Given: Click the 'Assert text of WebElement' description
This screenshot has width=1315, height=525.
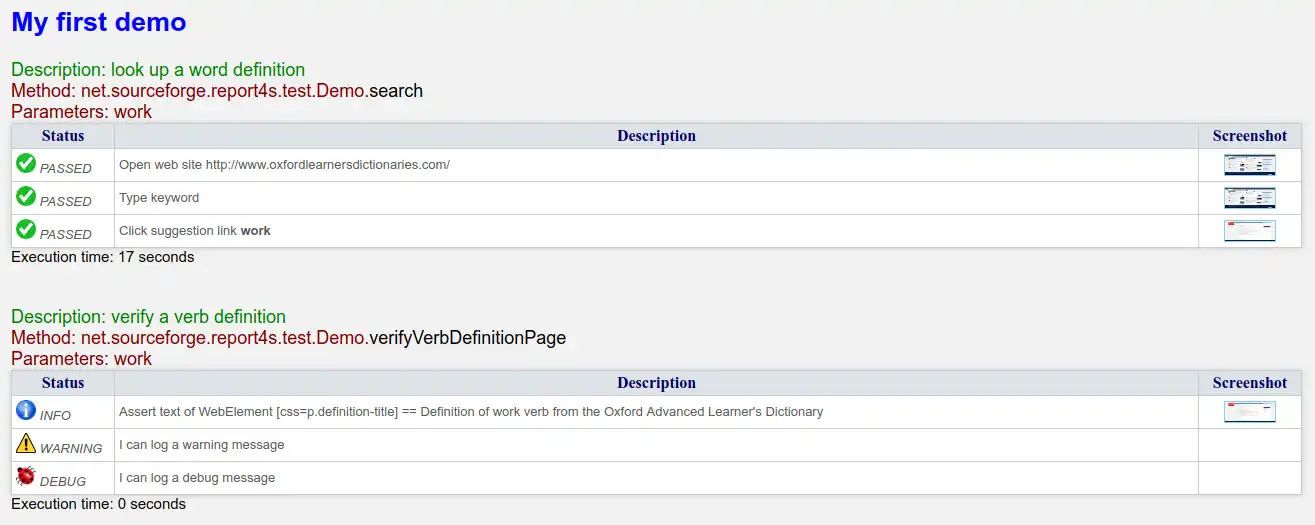Looking at the screenshot, I should [471, 412].
